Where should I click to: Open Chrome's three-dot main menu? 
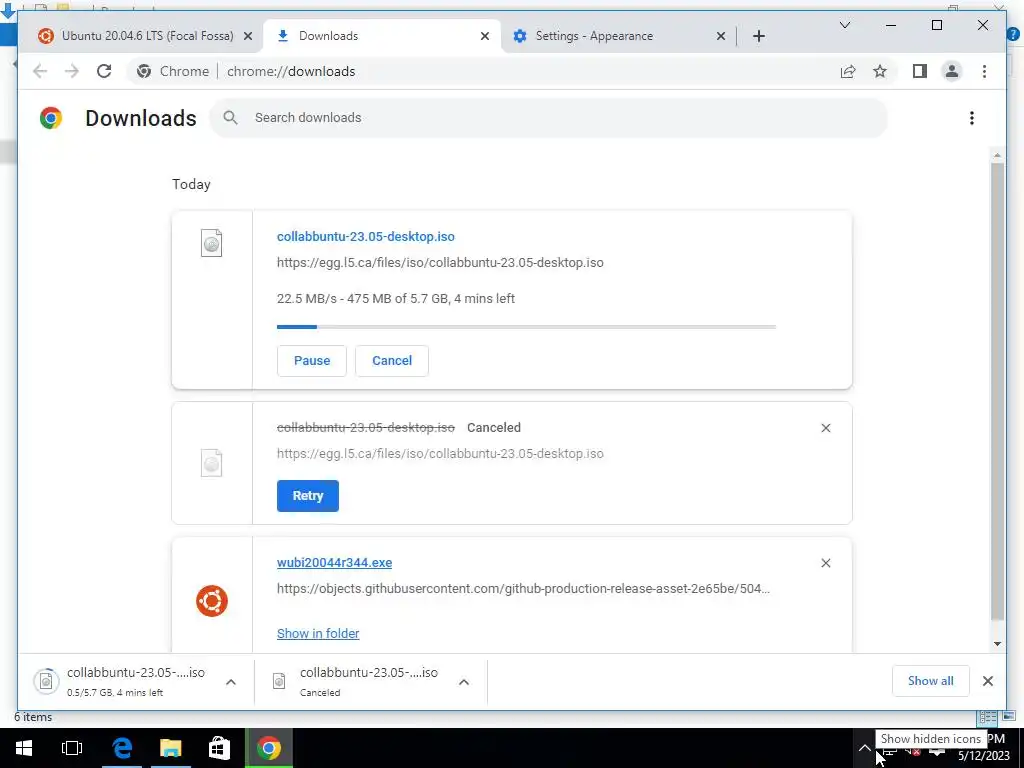tap(984, 71)
